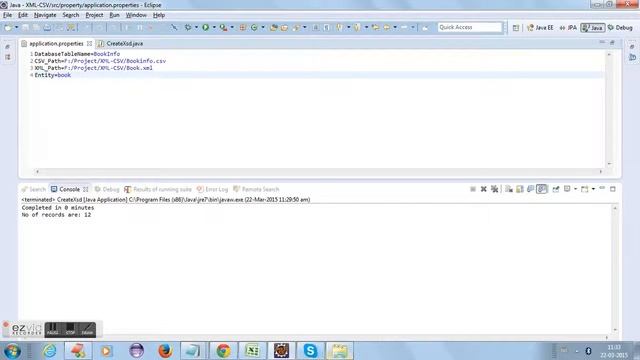Expand the Debug button dropdown arrow
This screenshot has height=360, width=640.
coord(196,27)
